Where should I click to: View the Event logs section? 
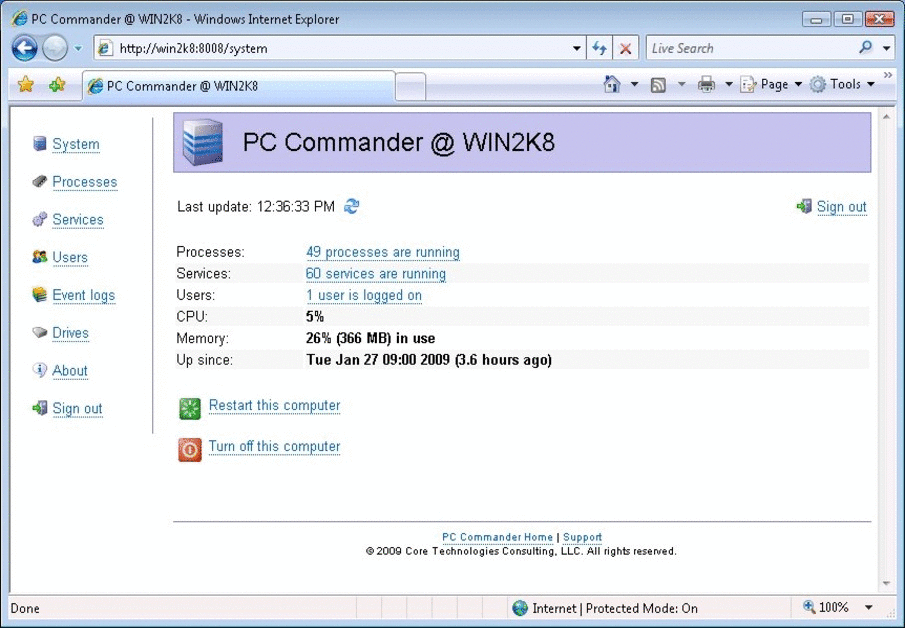pos(83,295)
